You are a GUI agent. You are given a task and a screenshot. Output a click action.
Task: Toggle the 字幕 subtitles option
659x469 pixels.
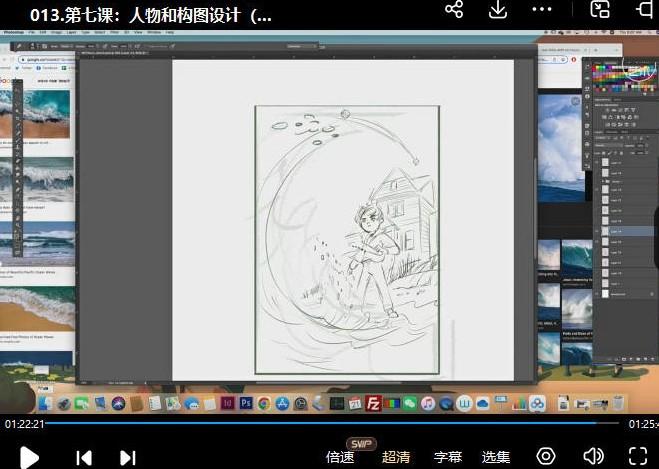(447, 457)
